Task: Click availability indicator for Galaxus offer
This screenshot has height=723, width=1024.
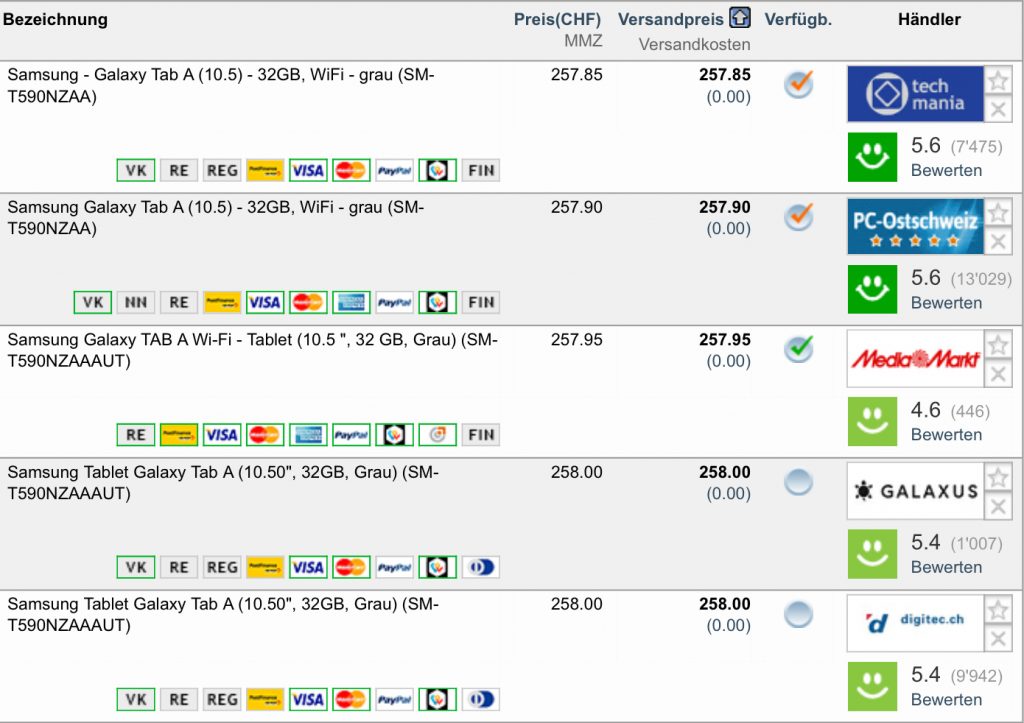Action: [x=798, y=483]
